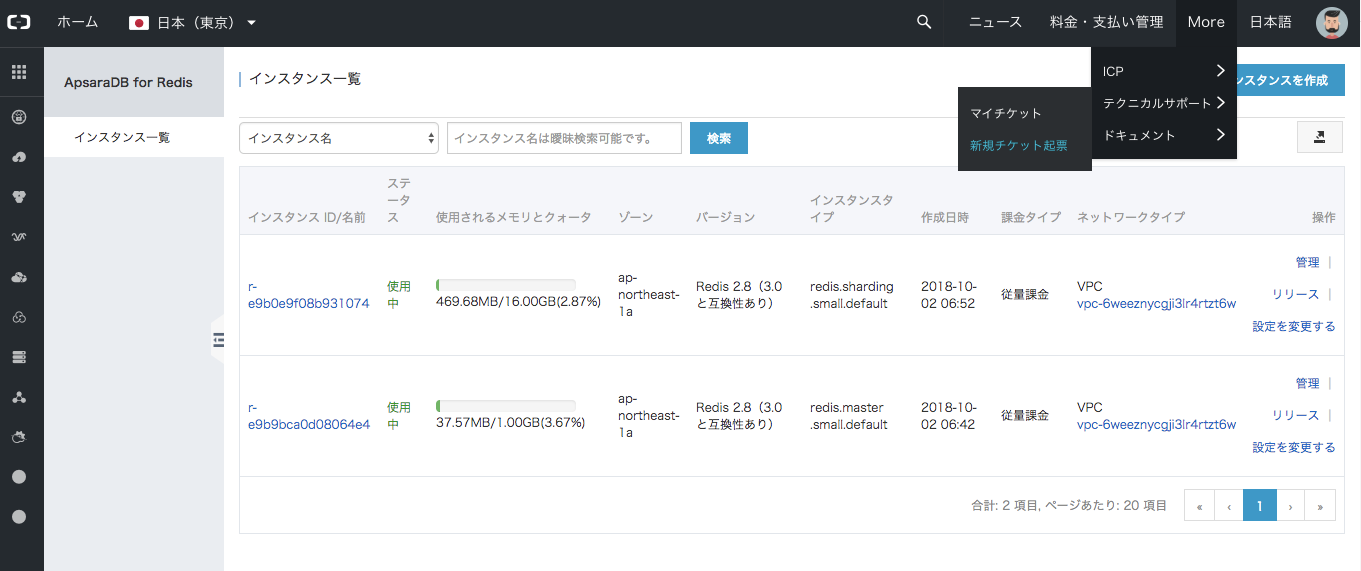Click the linked-circles sidebar icon

click(19, 317)
